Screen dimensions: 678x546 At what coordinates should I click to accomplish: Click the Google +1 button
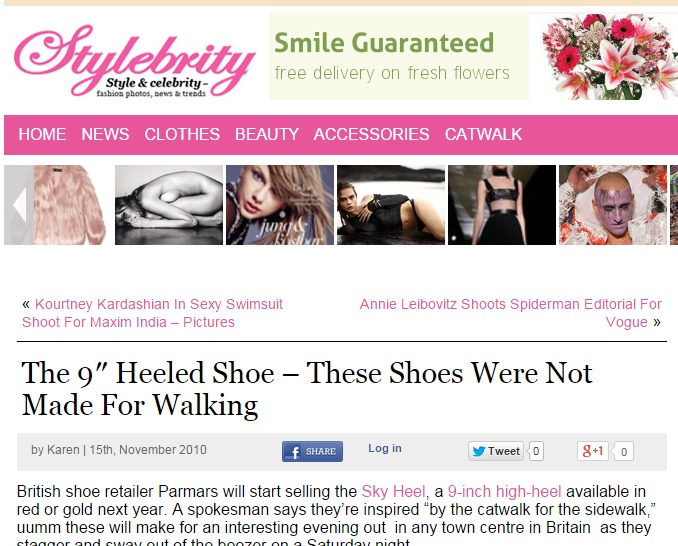click(x=592, y=451)
